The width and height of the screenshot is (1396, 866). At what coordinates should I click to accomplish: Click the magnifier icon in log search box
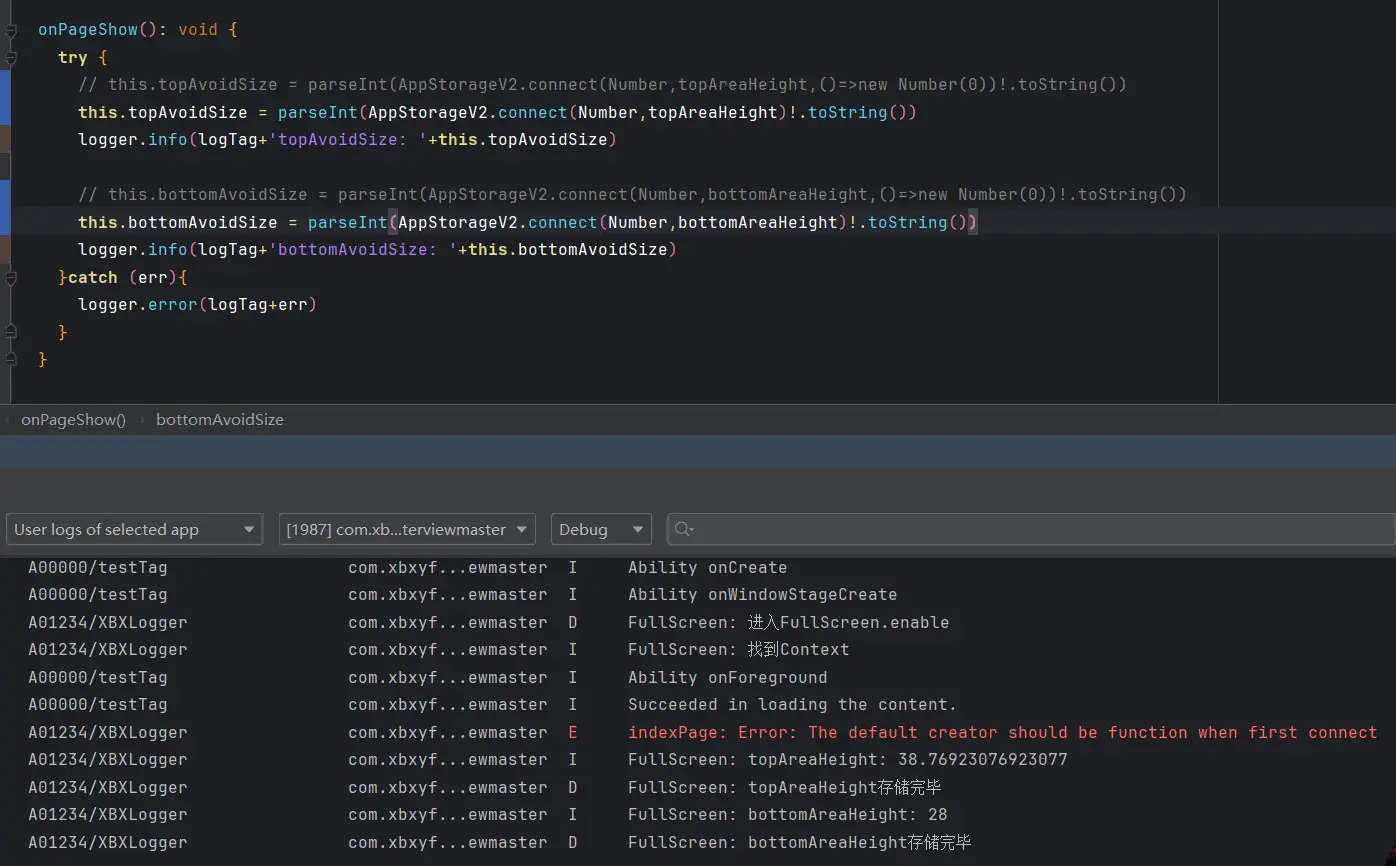[x=684, y=529]
